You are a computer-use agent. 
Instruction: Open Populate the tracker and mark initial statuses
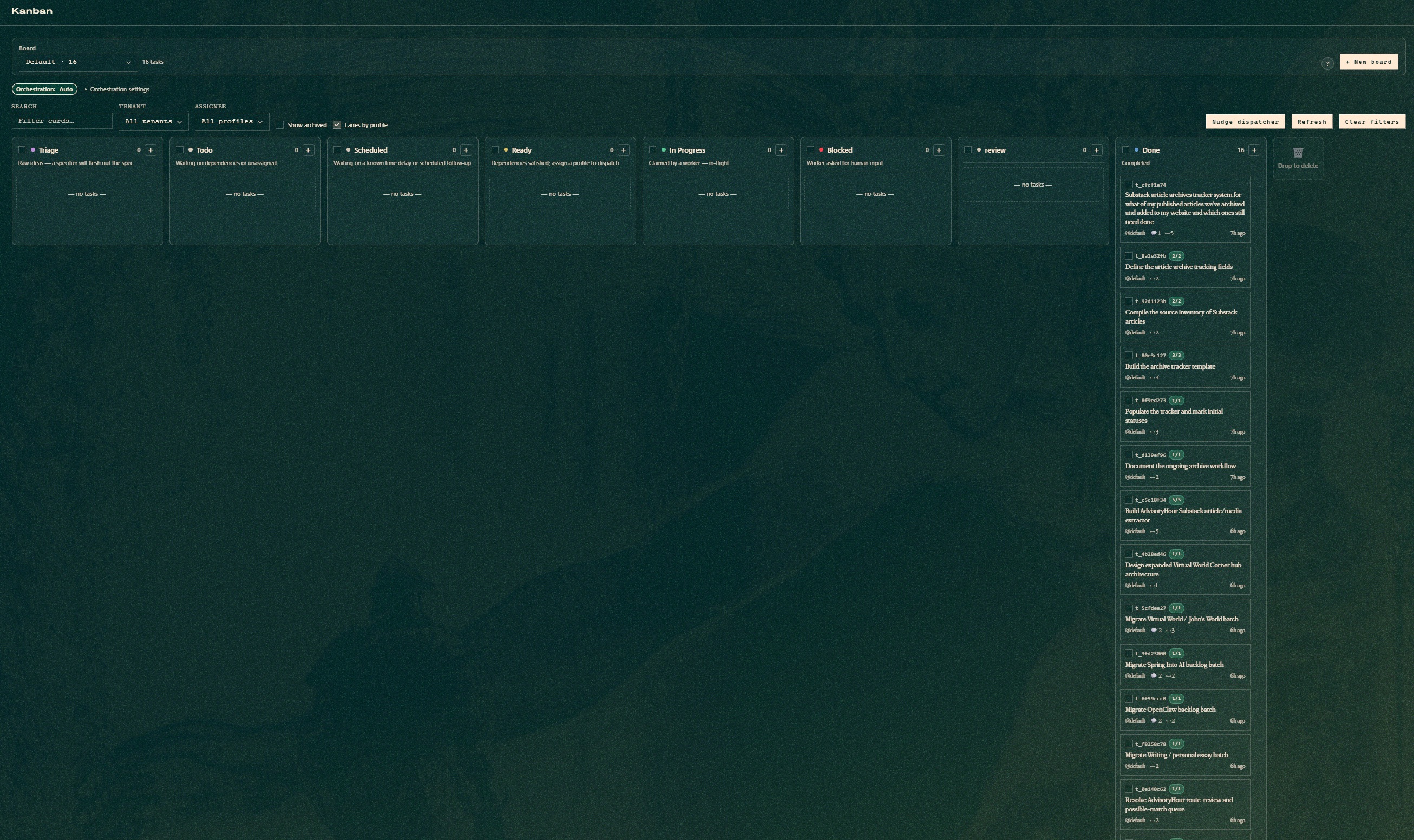(x=1185, y=416)
